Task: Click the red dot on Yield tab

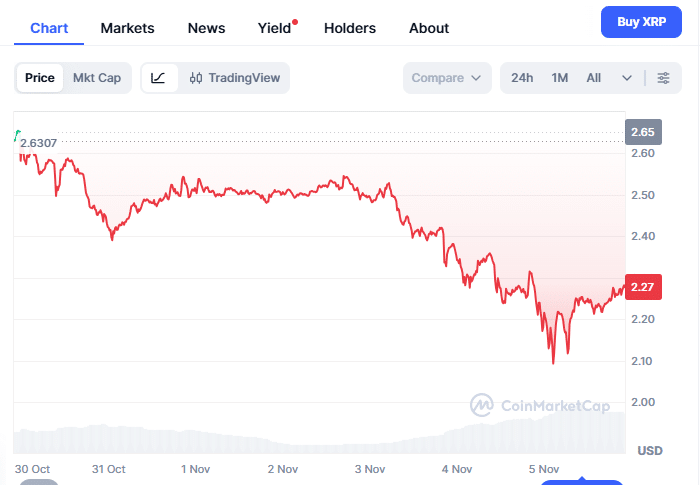Action: pos(295,21)
